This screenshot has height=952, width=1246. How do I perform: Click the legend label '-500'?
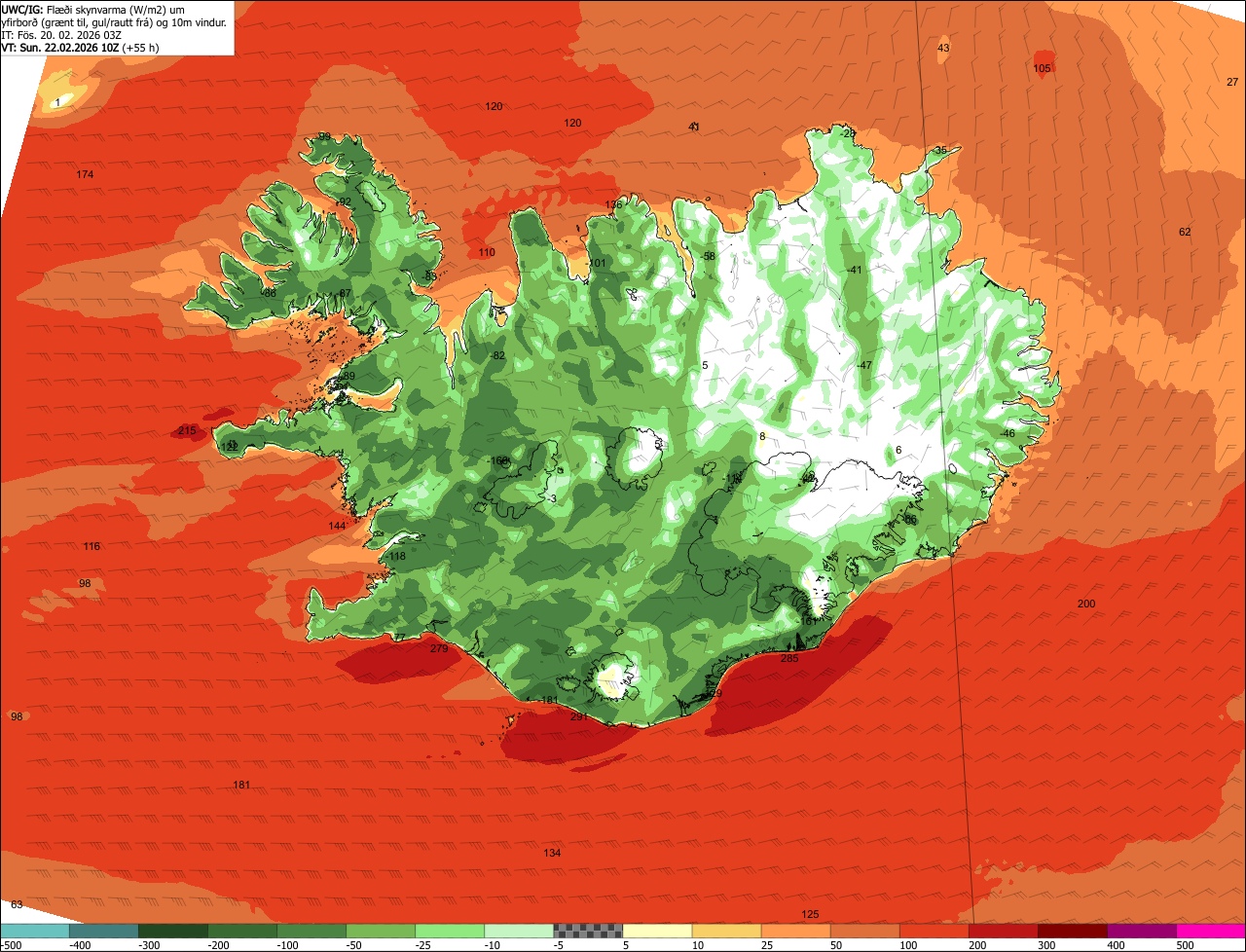point(11,944)
